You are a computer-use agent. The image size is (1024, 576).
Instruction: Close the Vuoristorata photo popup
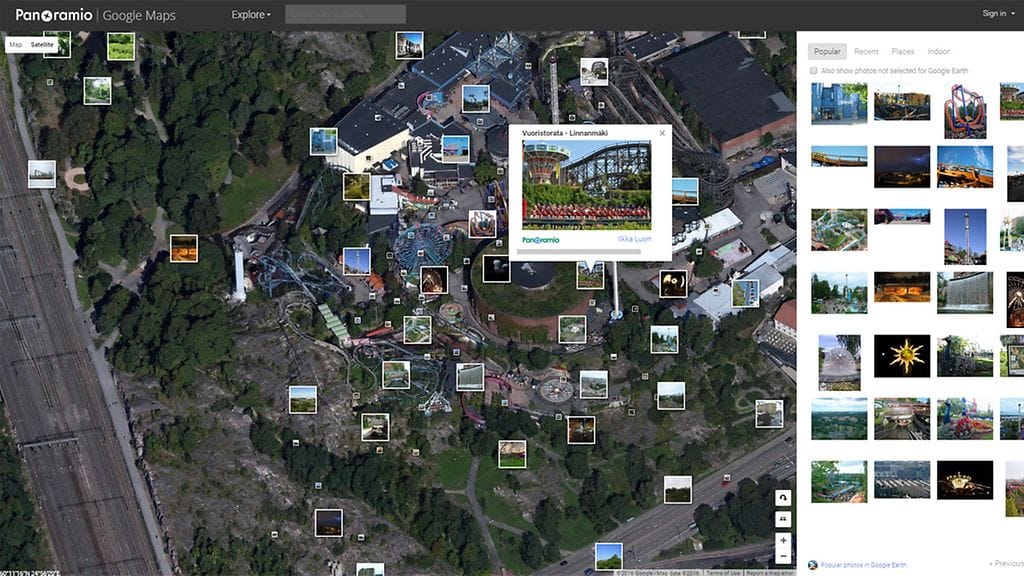coord(661,133)
